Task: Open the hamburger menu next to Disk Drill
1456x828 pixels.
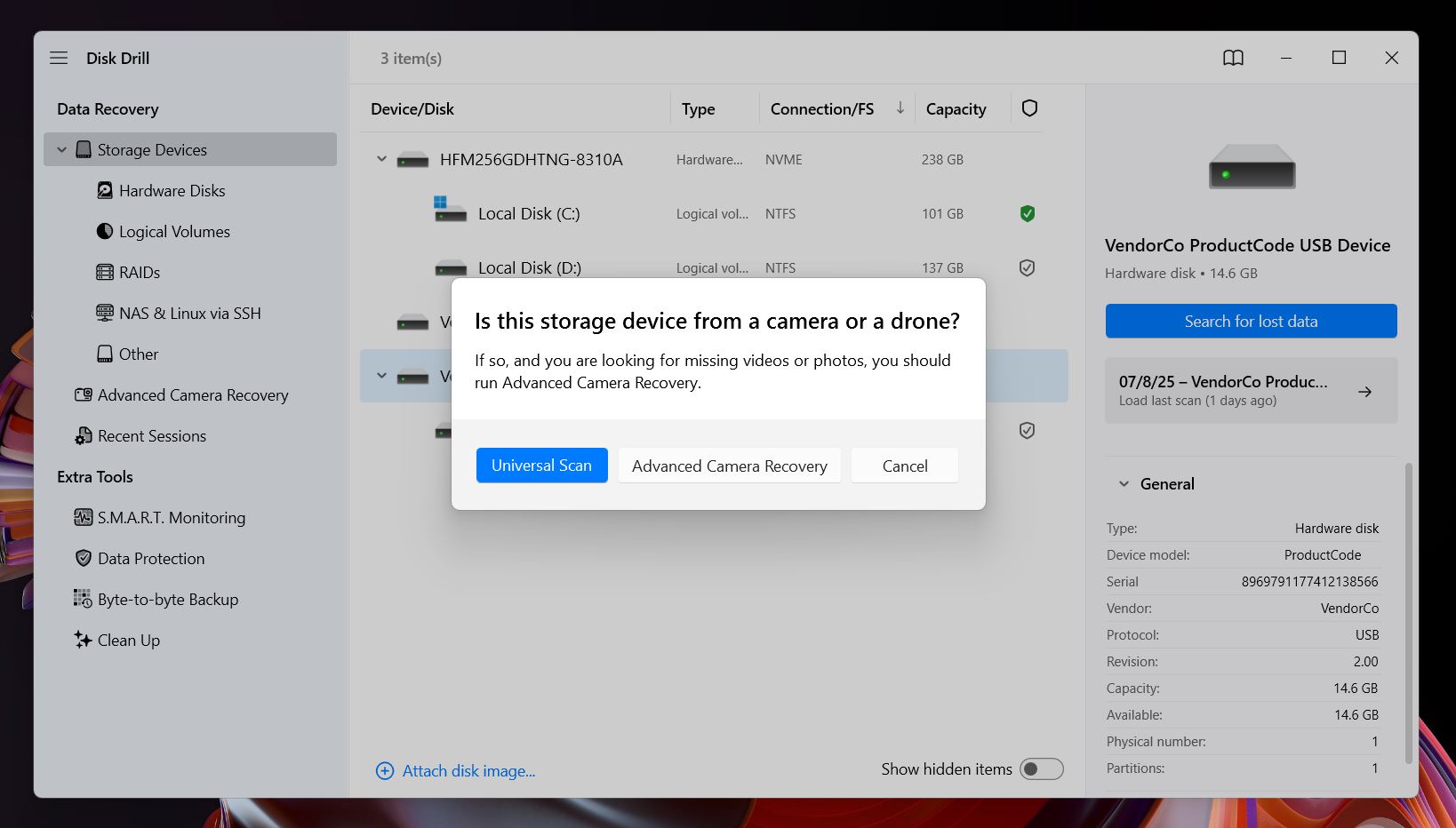Action: coord(59,58)
